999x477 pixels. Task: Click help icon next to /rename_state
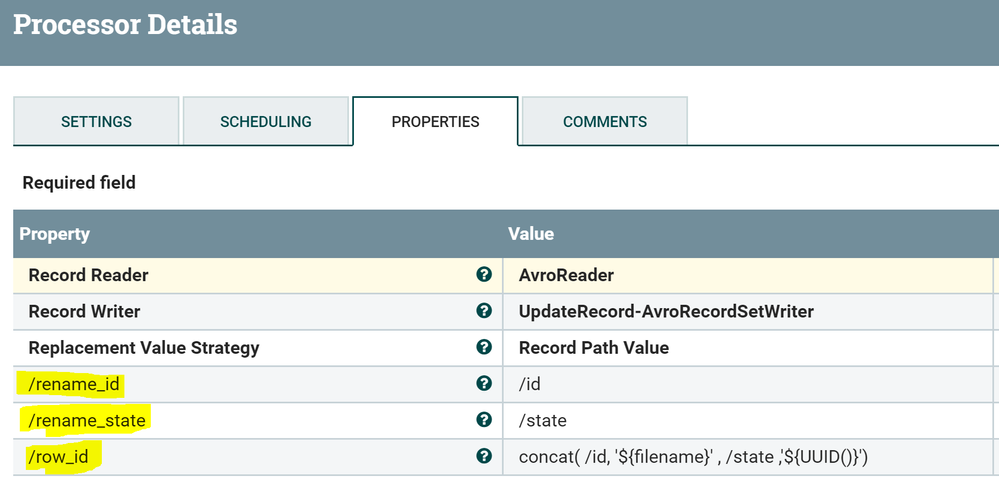(484, 420)
